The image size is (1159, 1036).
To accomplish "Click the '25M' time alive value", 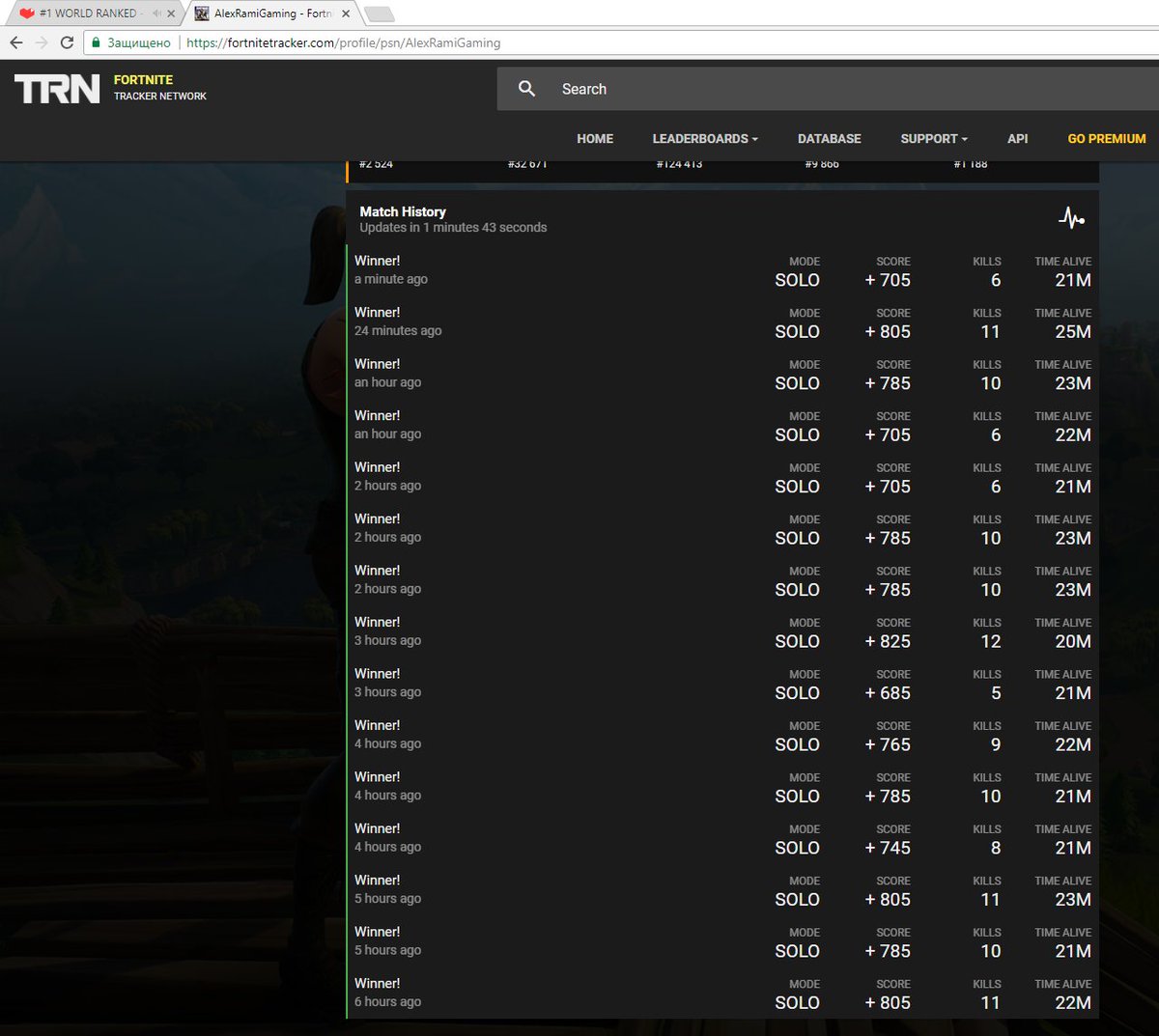I will coord(1073,331).
